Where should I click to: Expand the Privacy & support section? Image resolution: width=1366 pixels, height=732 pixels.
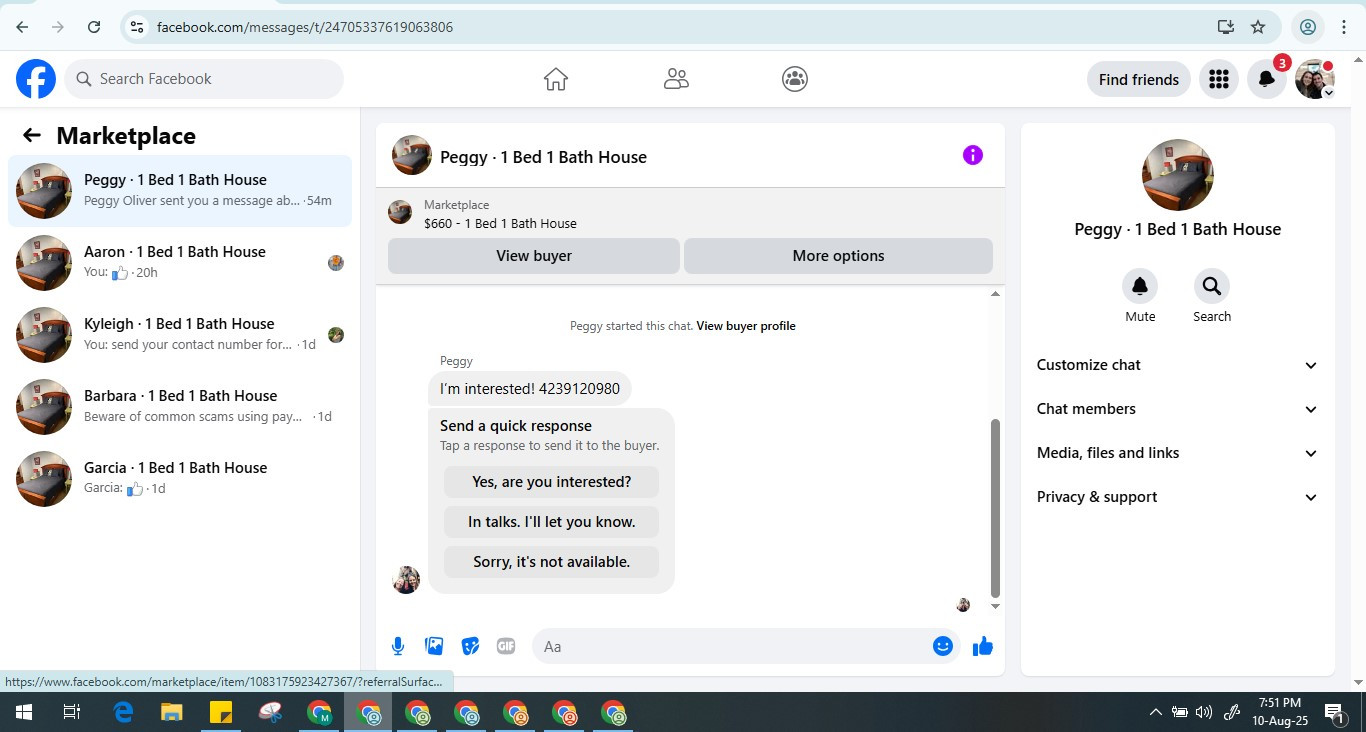click(x=1178, y=497)
